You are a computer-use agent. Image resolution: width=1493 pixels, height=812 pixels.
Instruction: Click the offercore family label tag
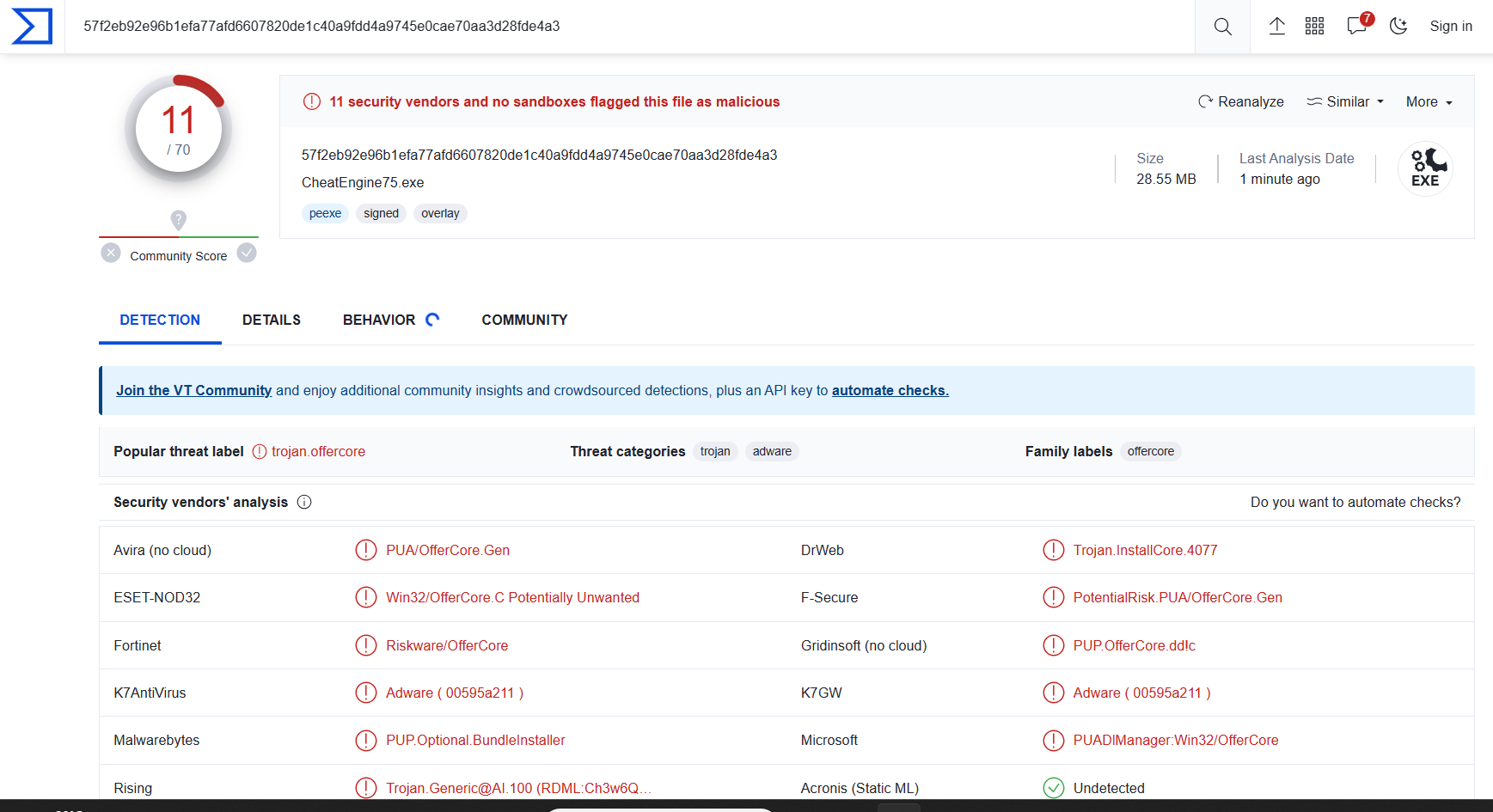pyautogui.click(x=1151, y=451)
